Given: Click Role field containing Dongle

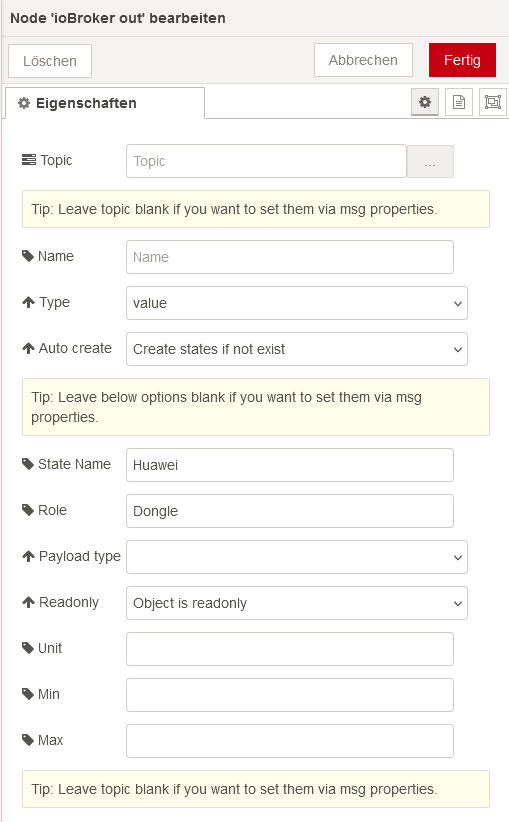Looking at the screenshot, I should tap(290, 511).
